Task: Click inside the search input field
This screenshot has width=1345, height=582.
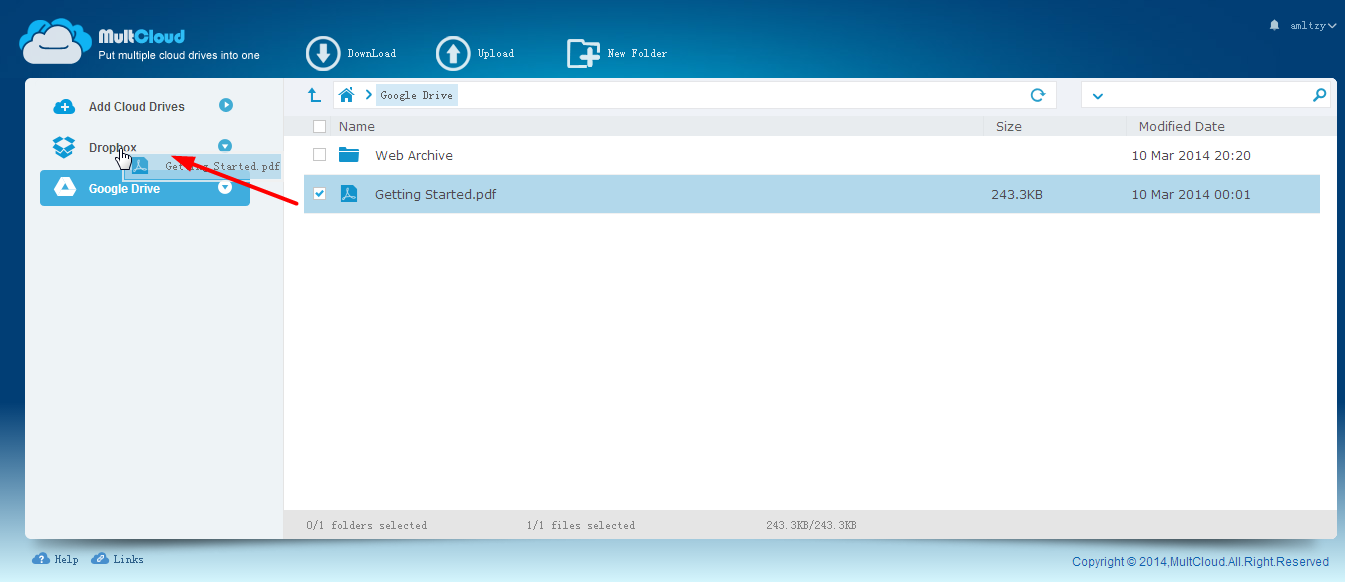Action: click(x=1206, y=95)
